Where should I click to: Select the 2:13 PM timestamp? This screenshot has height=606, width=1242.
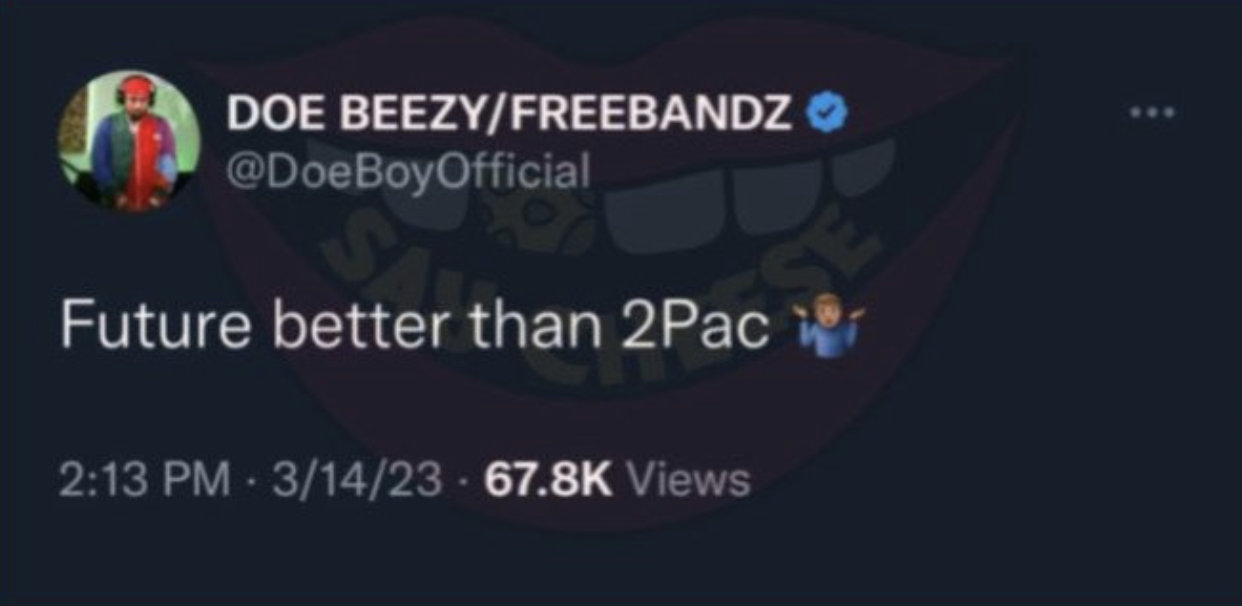(x=142, y=480)
